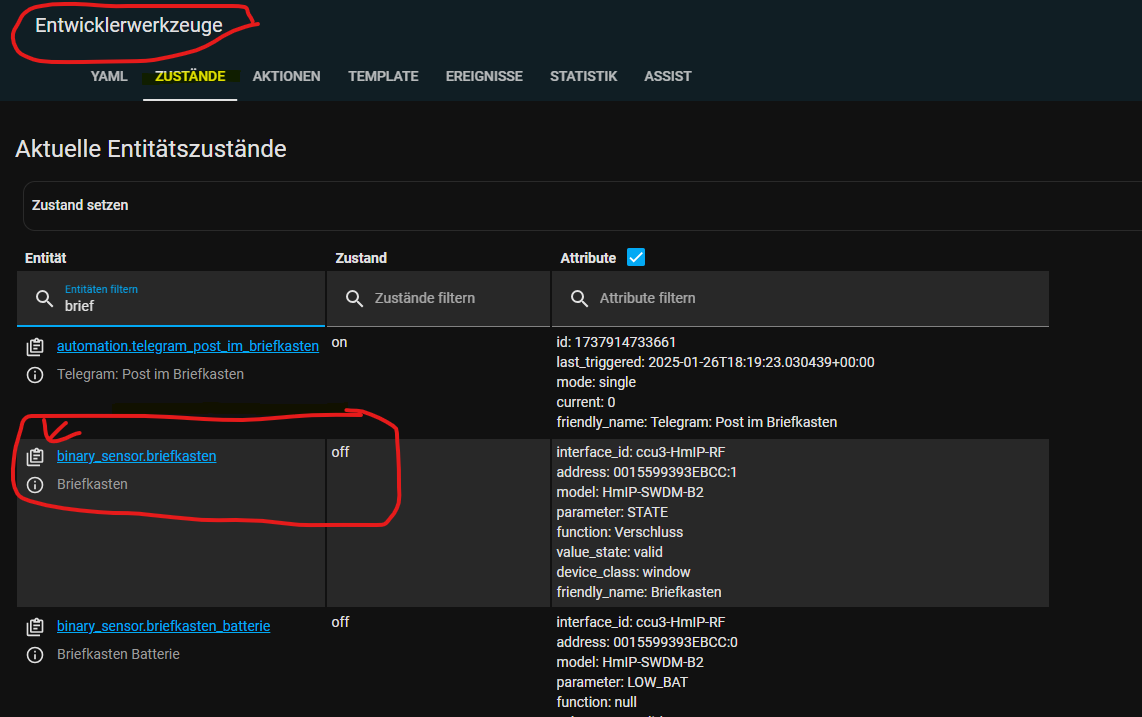Click search icon in Zustände filtern

355,298
